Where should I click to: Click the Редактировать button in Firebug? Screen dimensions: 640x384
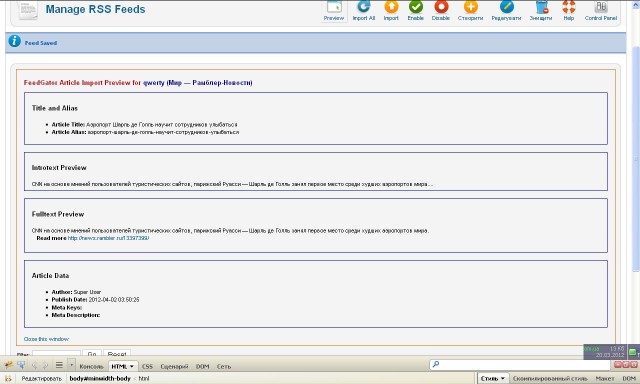tap(41, 379)
